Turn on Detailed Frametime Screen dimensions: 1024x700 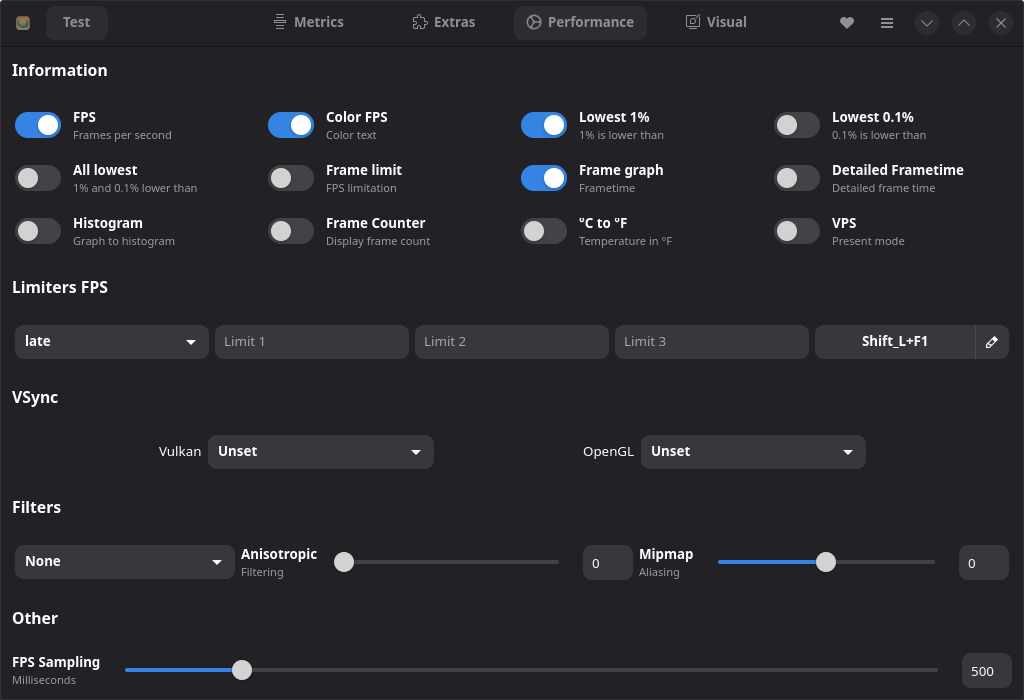[797, 178]
